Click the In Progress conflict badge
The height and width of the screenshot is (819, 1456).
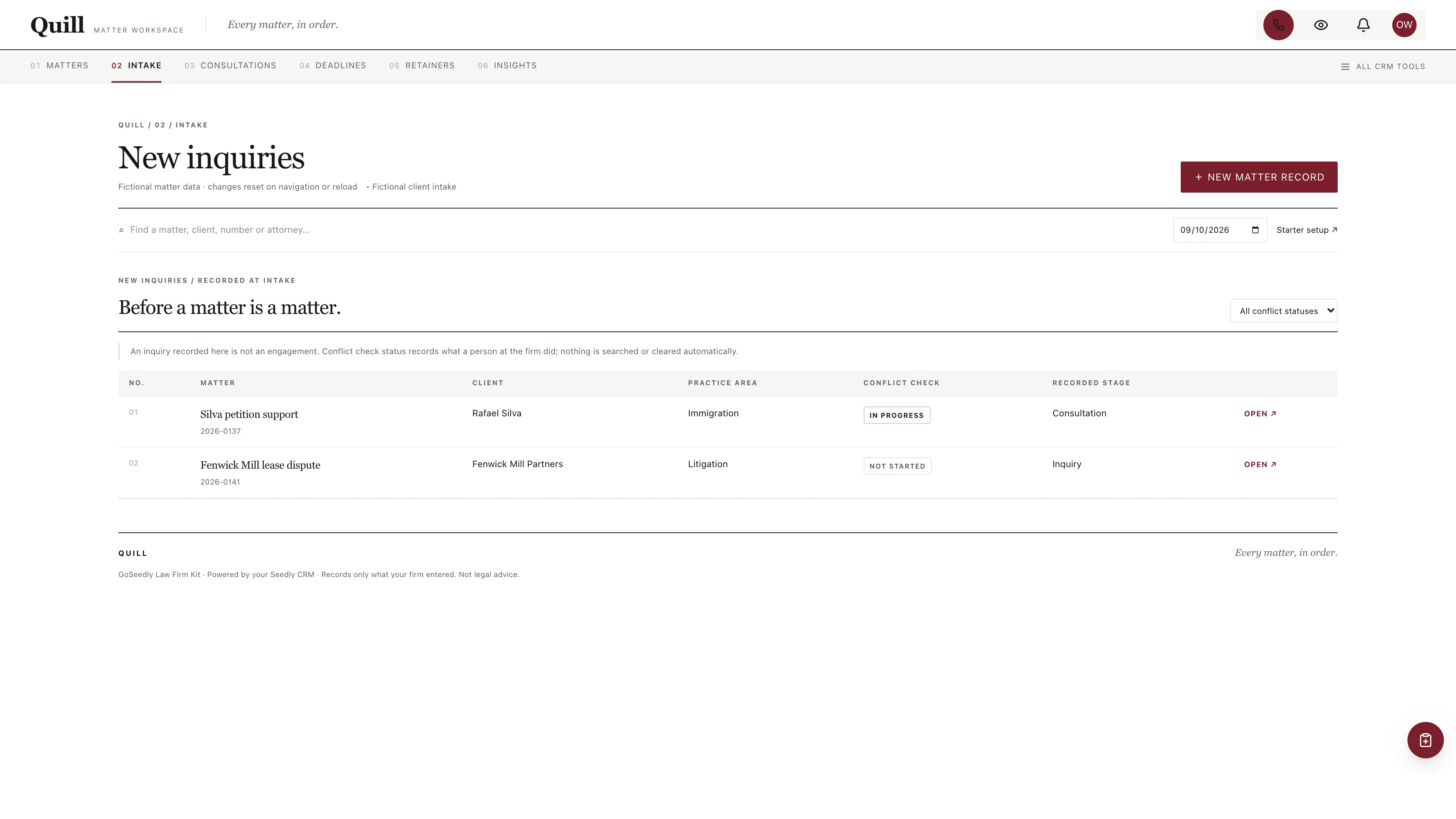click(896, 416)
